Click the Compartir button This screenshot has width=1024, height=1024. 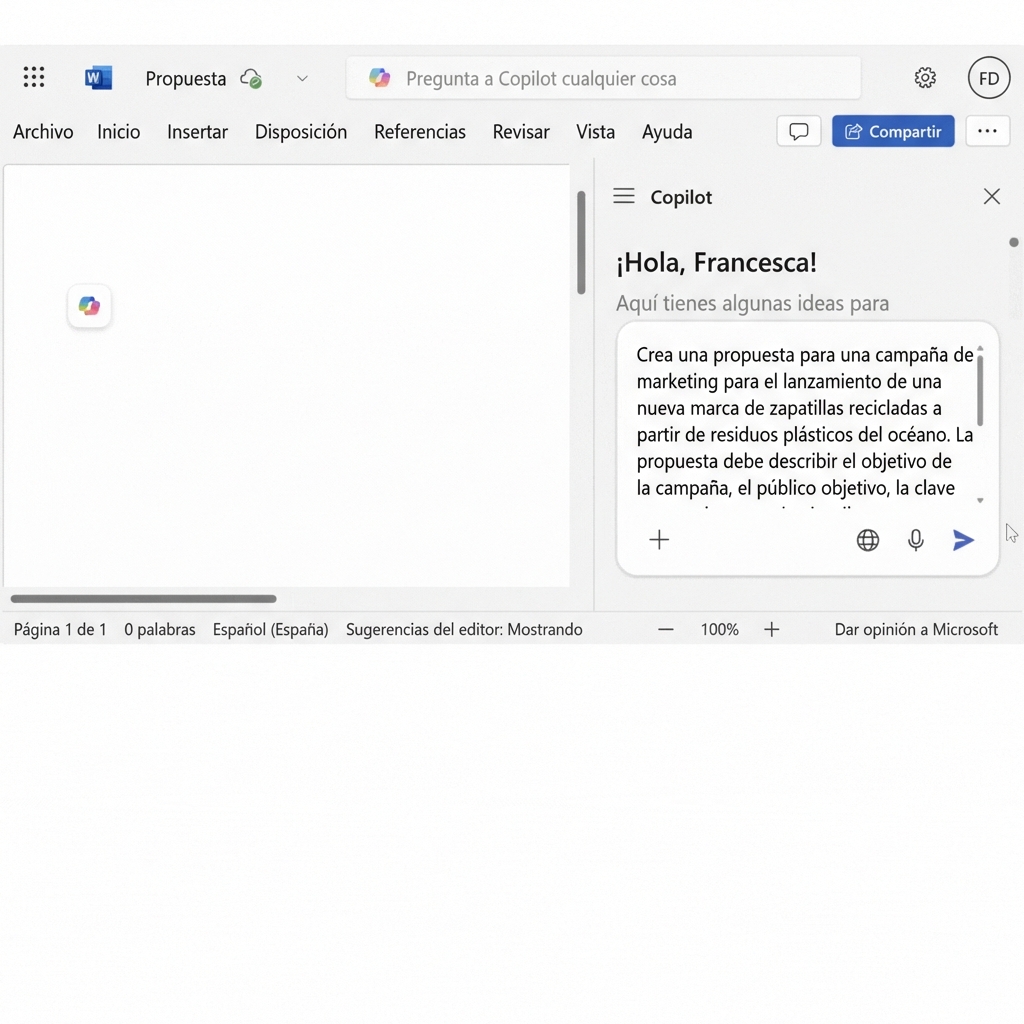pyautogui.click(x=892, y=131)
